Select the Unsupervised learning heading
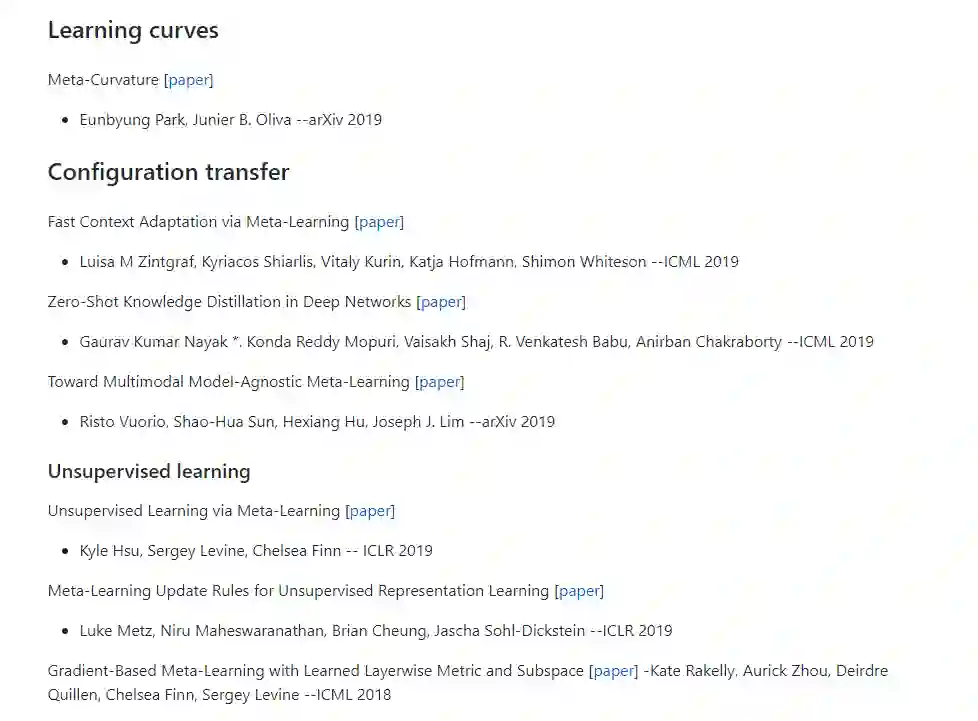The width and height of the screenshot is (978, 721). pyautogui.click(x=149, y=471)
